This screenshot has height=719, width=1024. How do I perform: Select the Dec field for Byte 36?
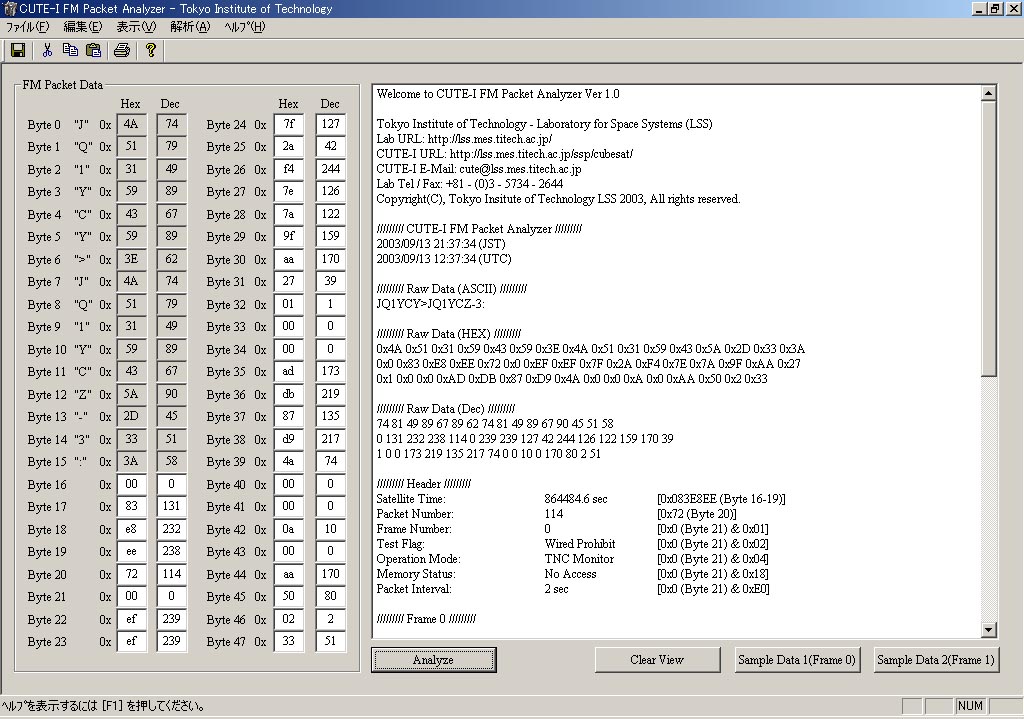(x=330, y=395)
